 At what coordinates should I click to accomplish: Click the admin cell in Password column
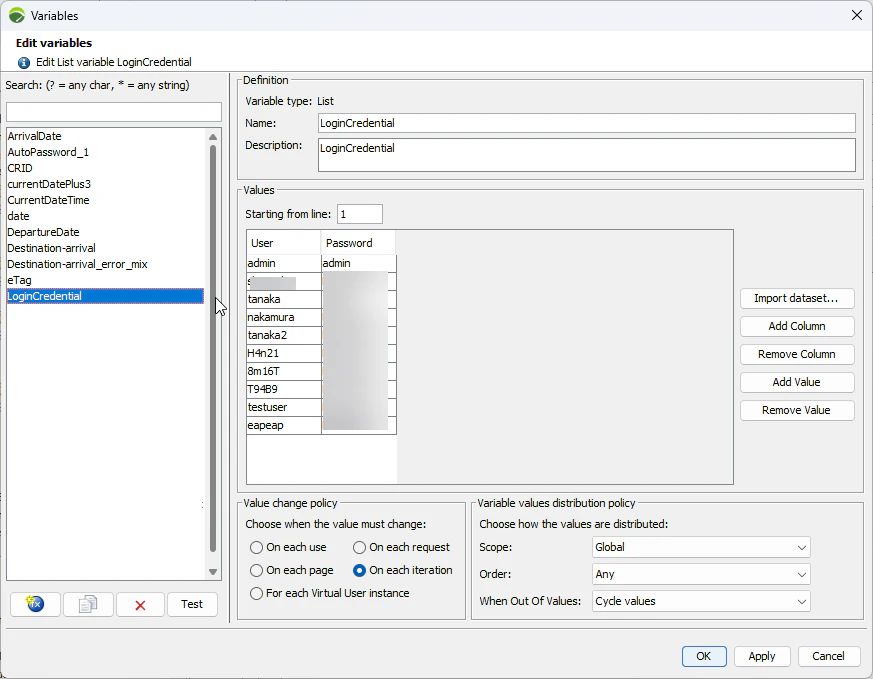359,263
